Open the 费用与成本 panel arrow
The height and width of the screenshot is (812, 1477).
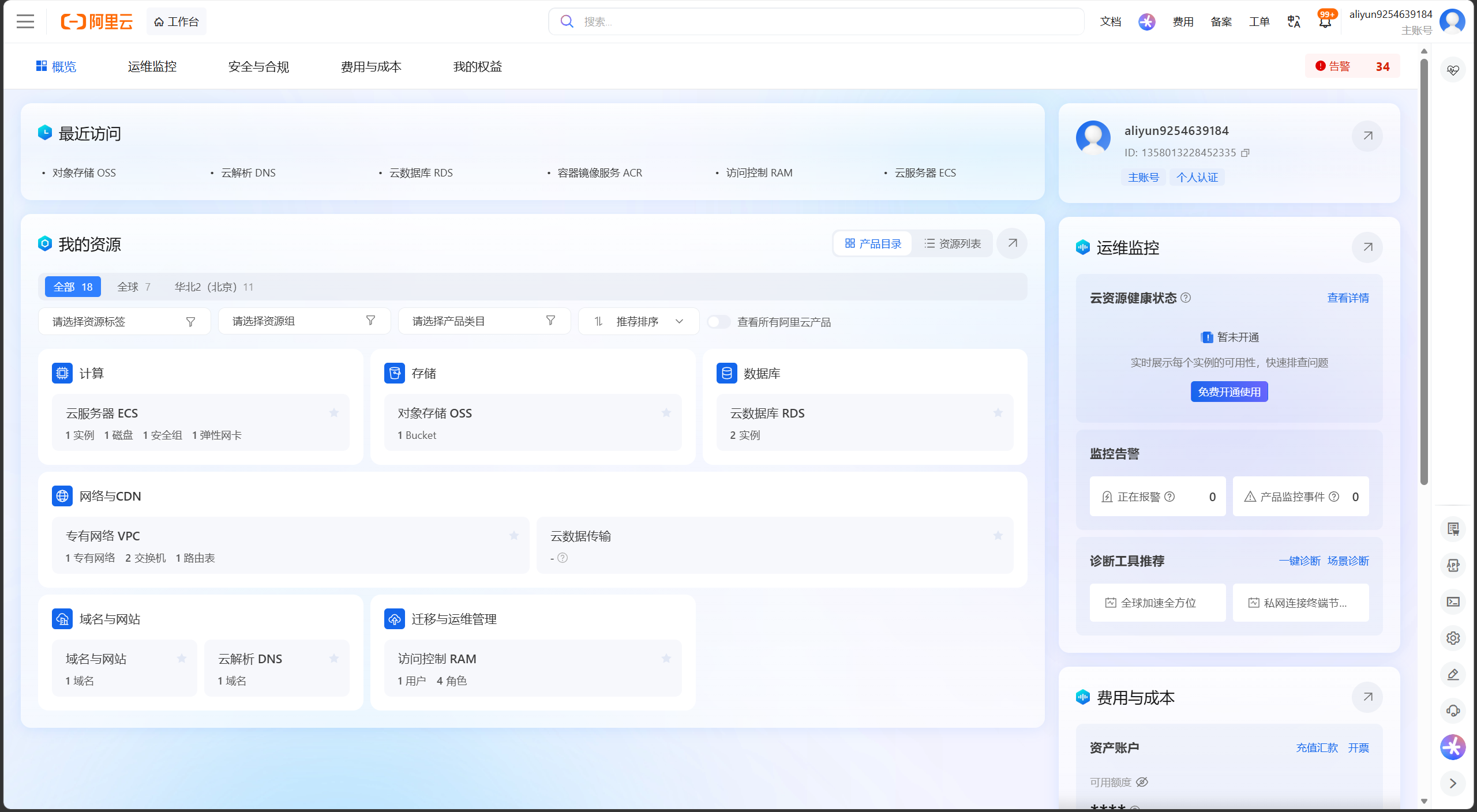[x=1367, y=697]
